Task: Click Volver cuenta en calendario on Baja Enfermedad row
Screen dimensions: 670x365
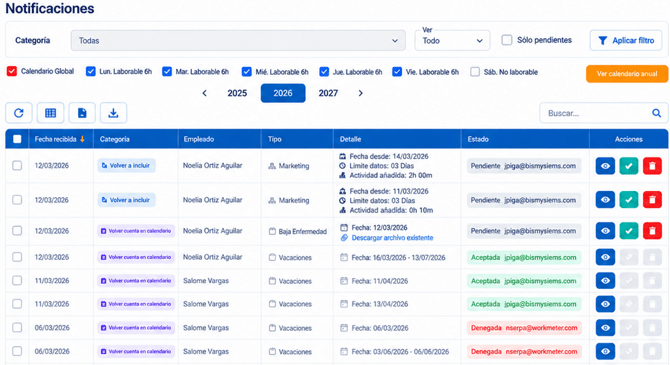Action: click(x=136, y=231)
